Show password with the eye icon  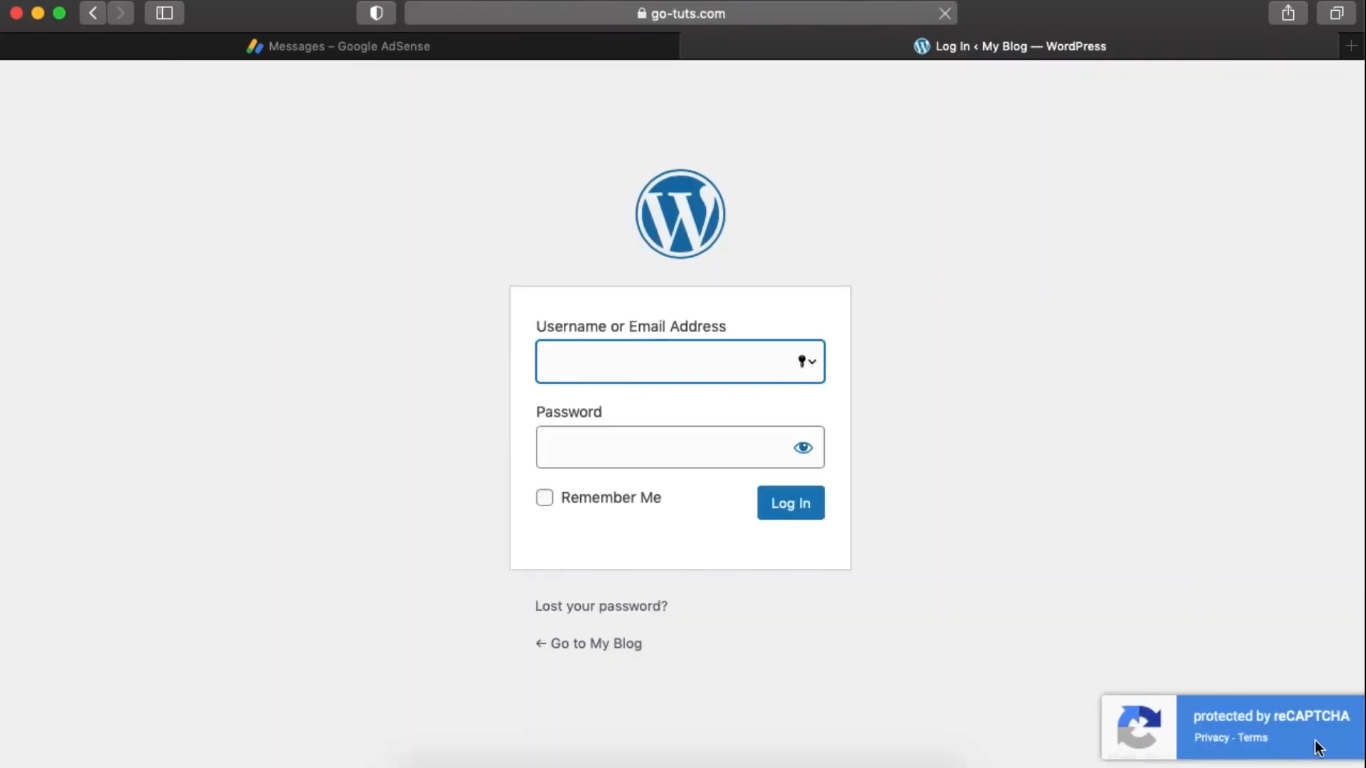pos(803,448)
